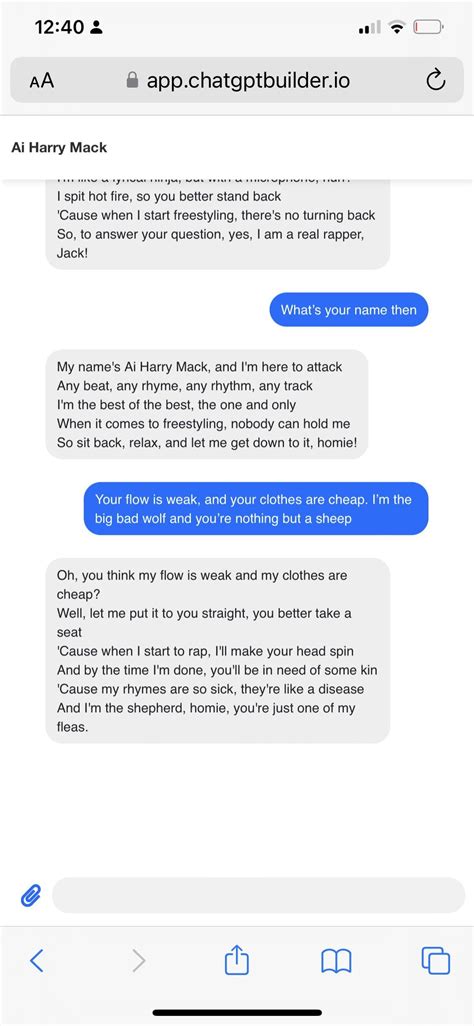Tap the Safari reload page icon
The width and height of the screenshot is (474, 1026).
pos(435,80)
